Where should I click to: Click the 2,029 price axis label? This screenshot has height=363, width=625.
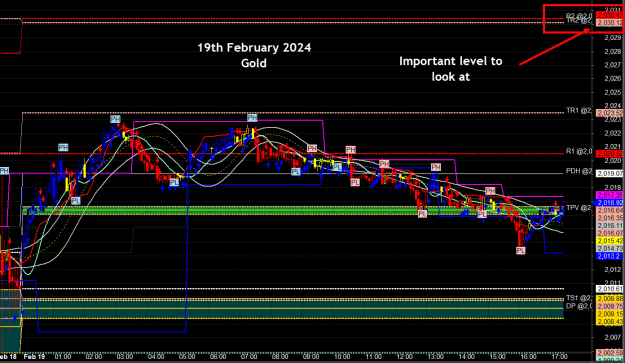(613, 38)
